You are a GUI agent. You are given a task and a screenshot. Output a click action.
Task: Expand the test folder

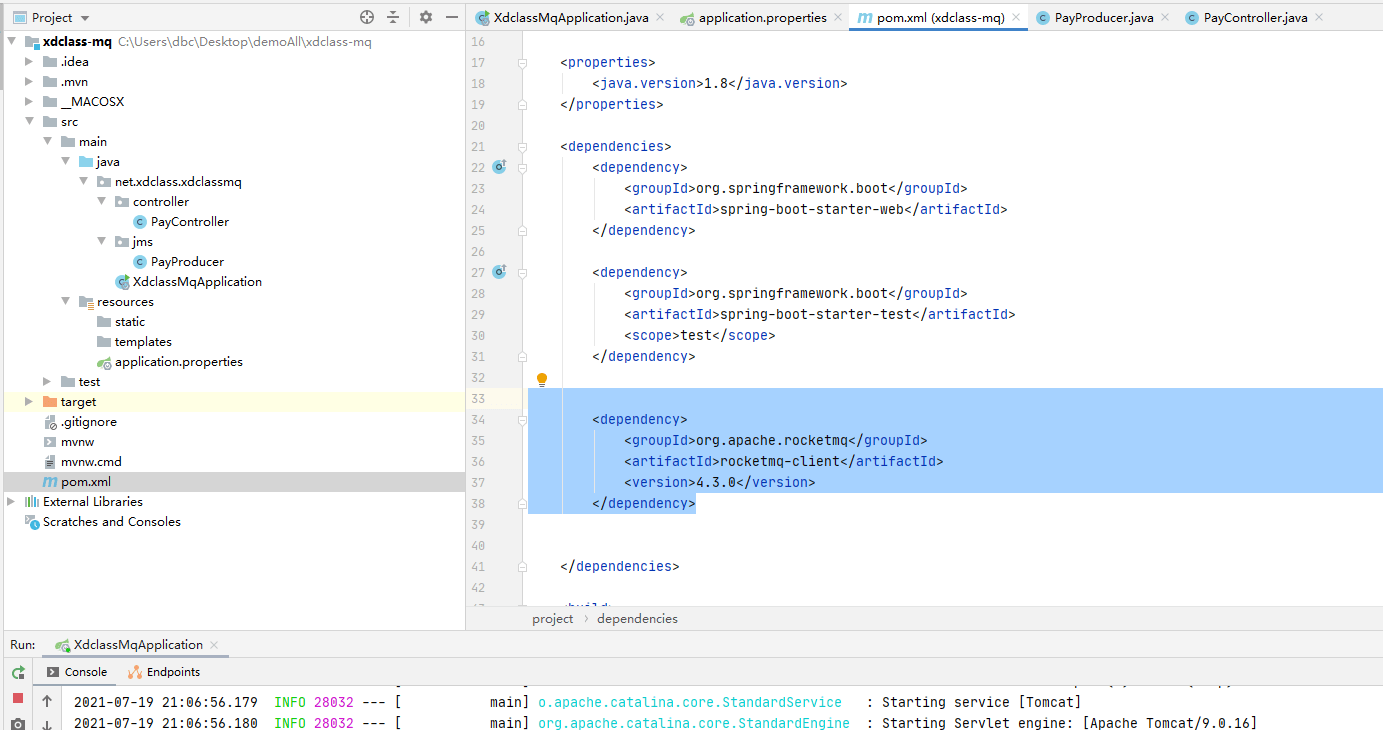pos(48,382)
